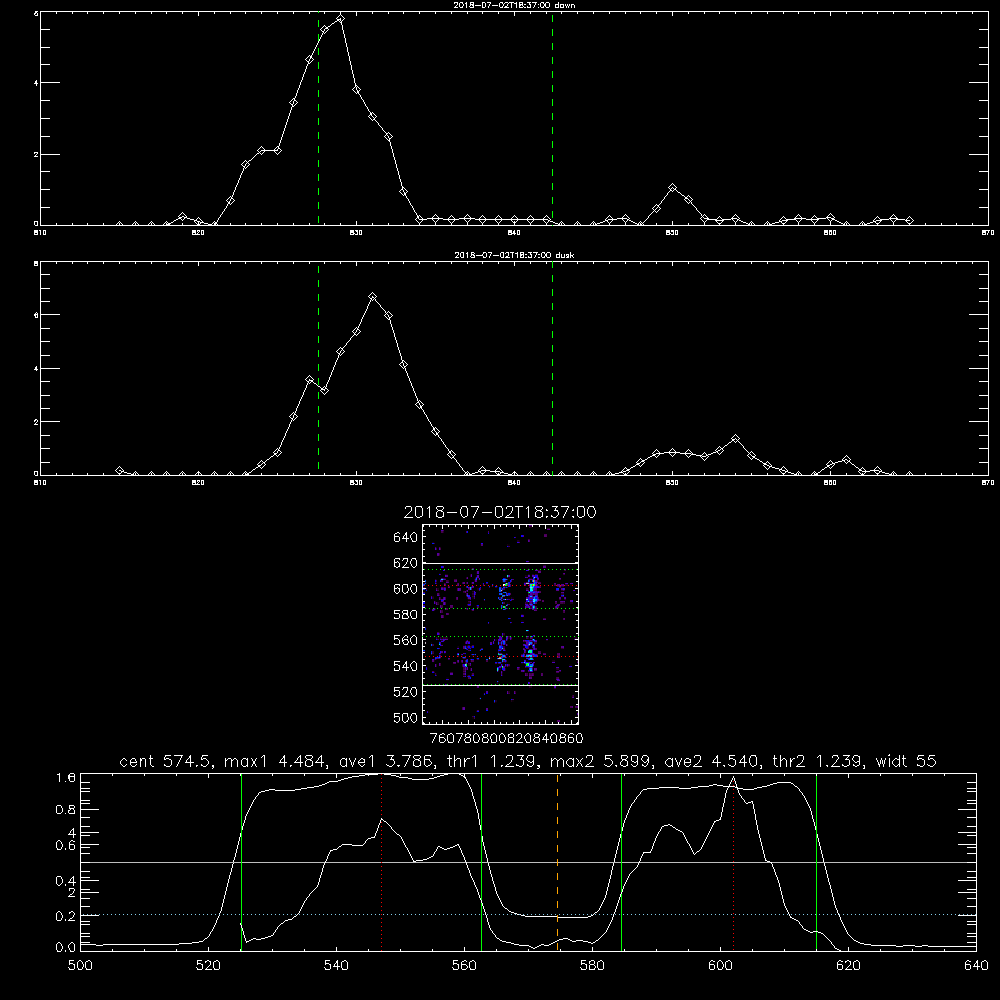Viewport: 1000px width, 1000px height.
Task: Click the '0.0' label on bottom plot y-axis
Action: tap(66, 948)
